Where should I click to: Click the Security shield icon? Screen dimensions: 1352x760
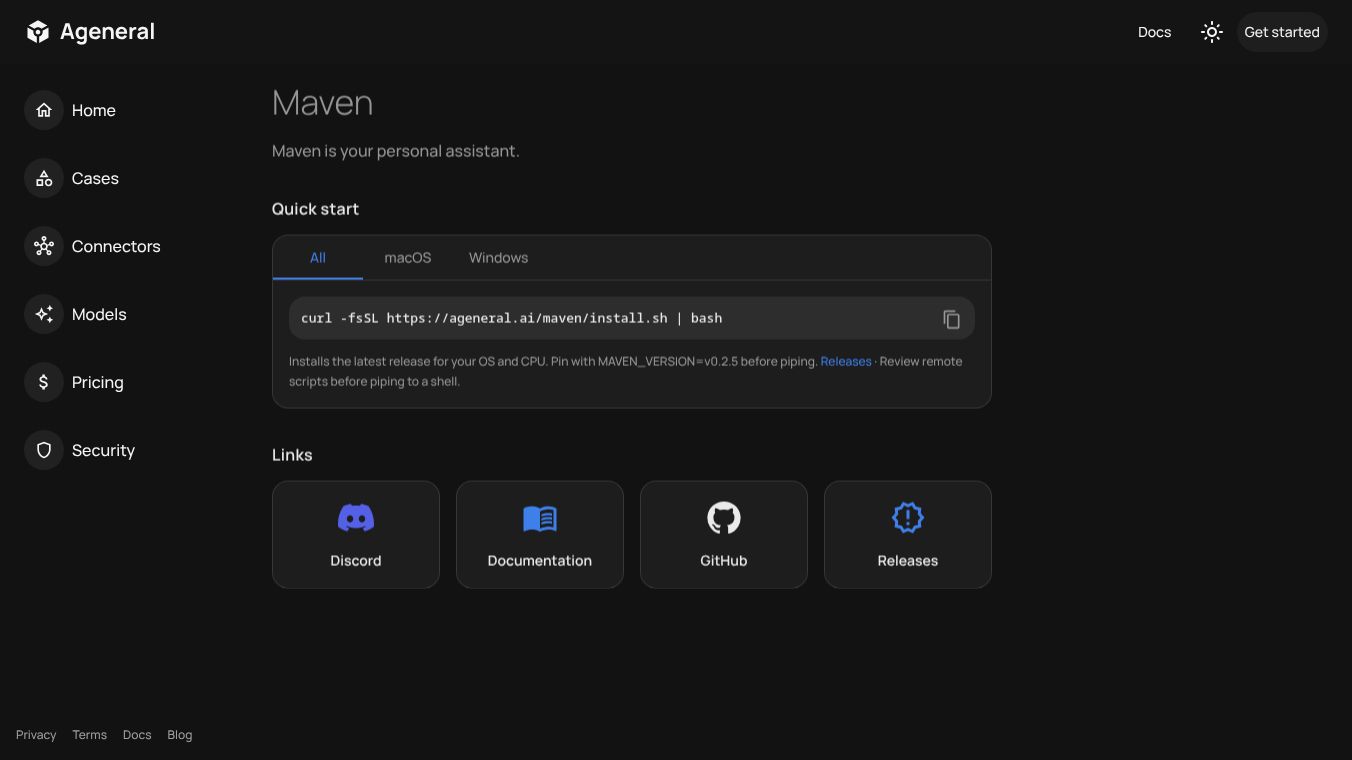coord(44,450)
